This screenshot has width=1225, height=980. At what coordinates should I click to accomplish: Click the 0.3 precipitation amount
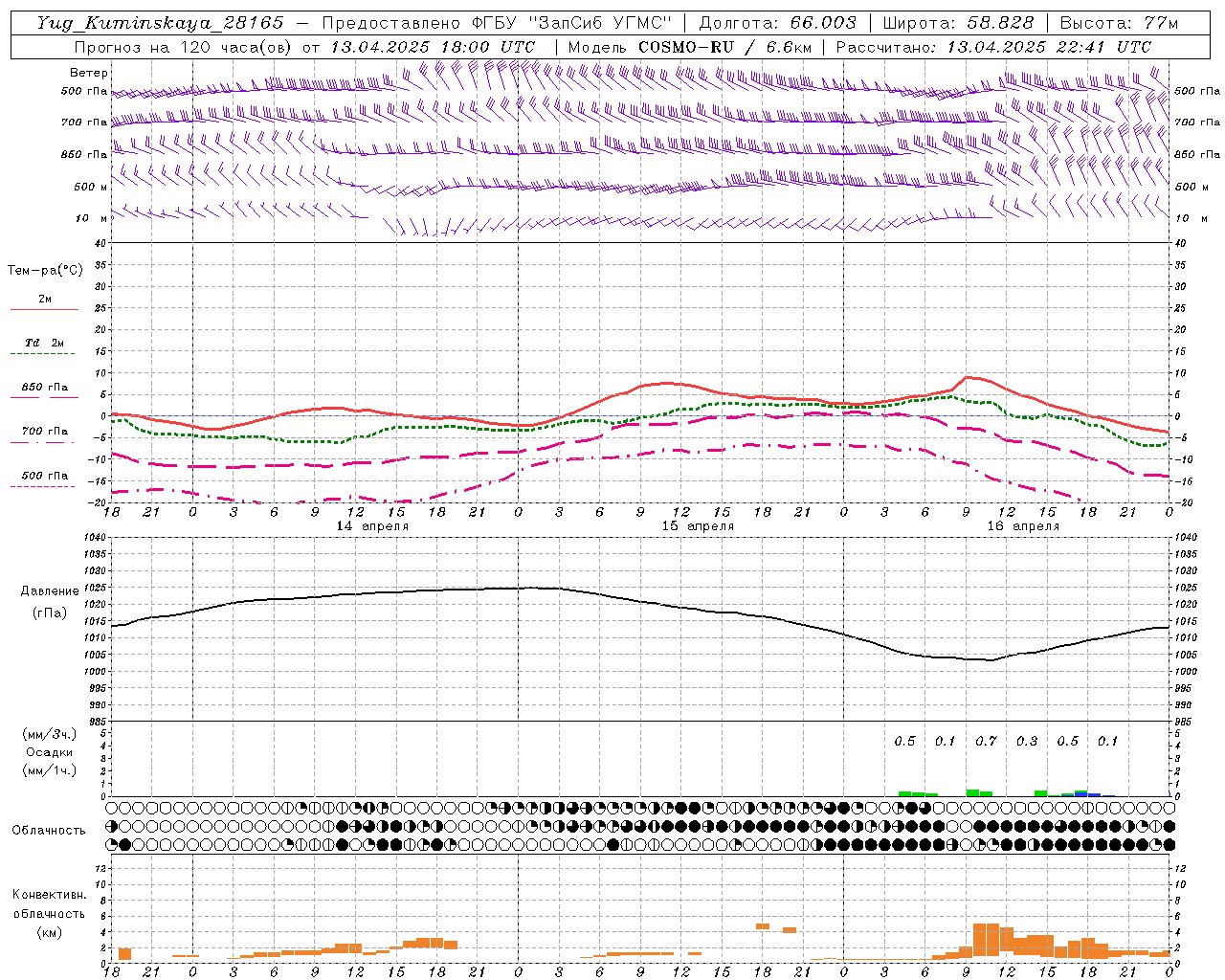(1027, 742)
